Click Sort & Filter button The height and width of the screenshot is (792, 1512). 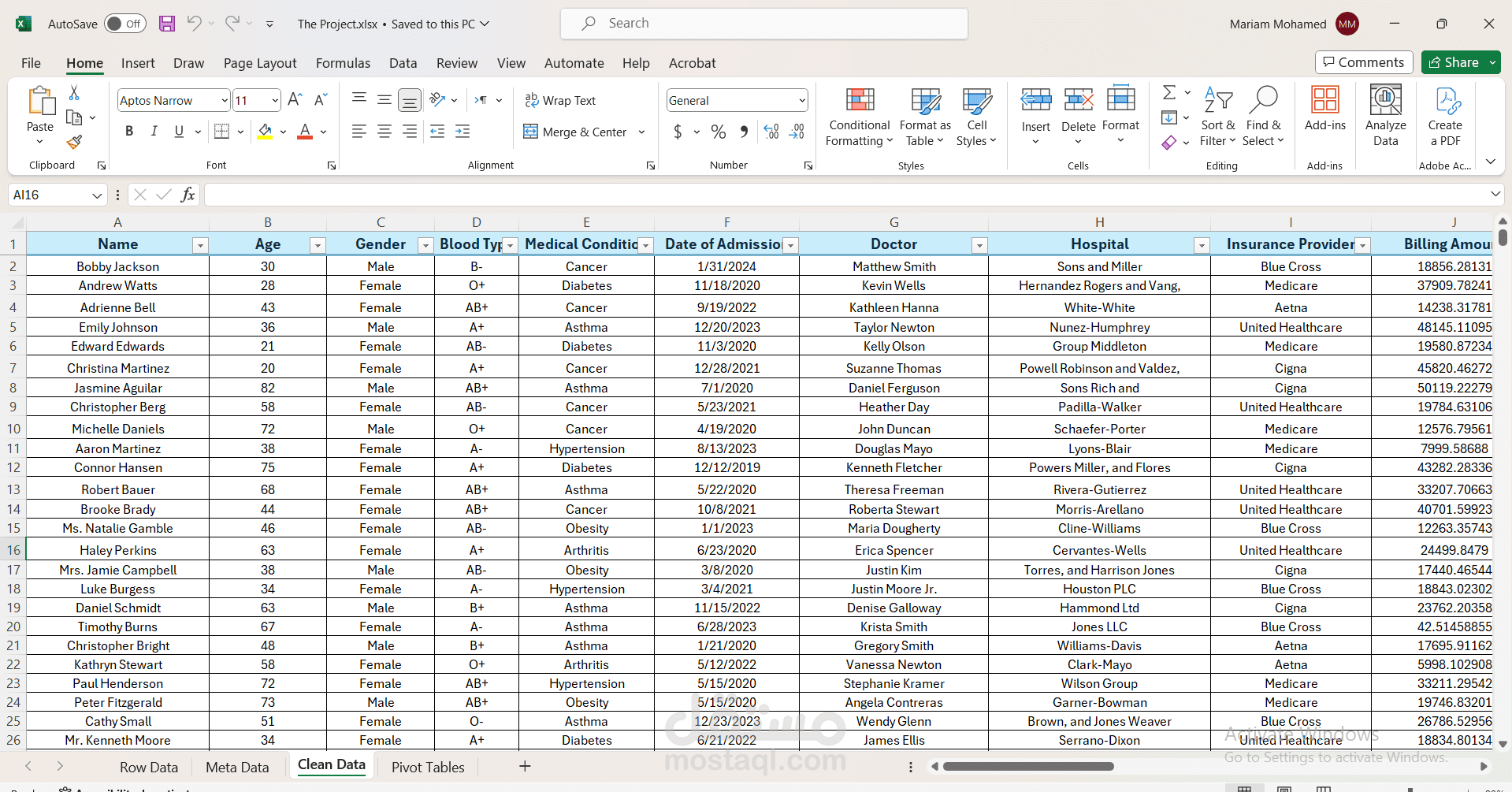[x=1218, y=116]
